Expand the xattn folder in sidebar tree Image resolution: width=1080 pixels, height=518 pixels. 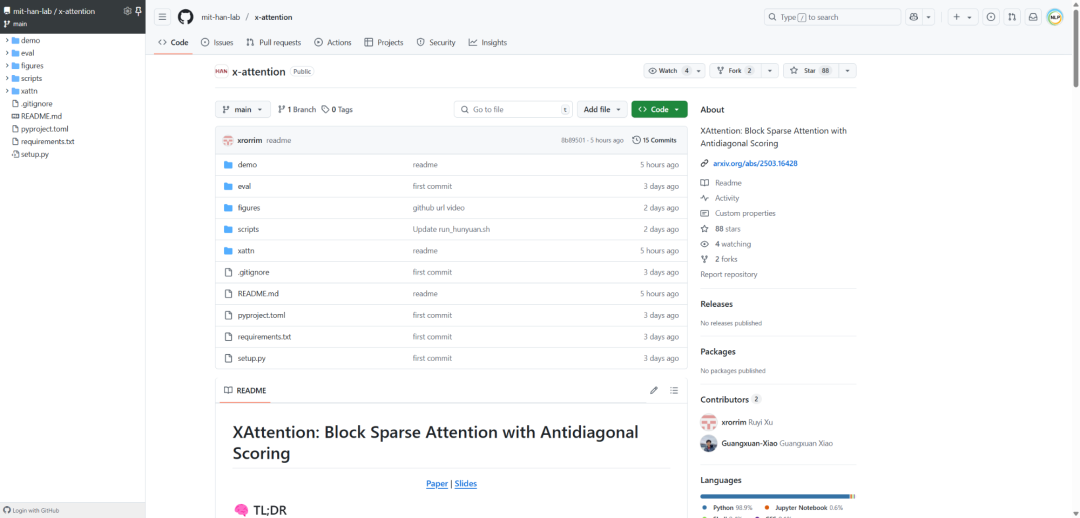tap(7, 91)
